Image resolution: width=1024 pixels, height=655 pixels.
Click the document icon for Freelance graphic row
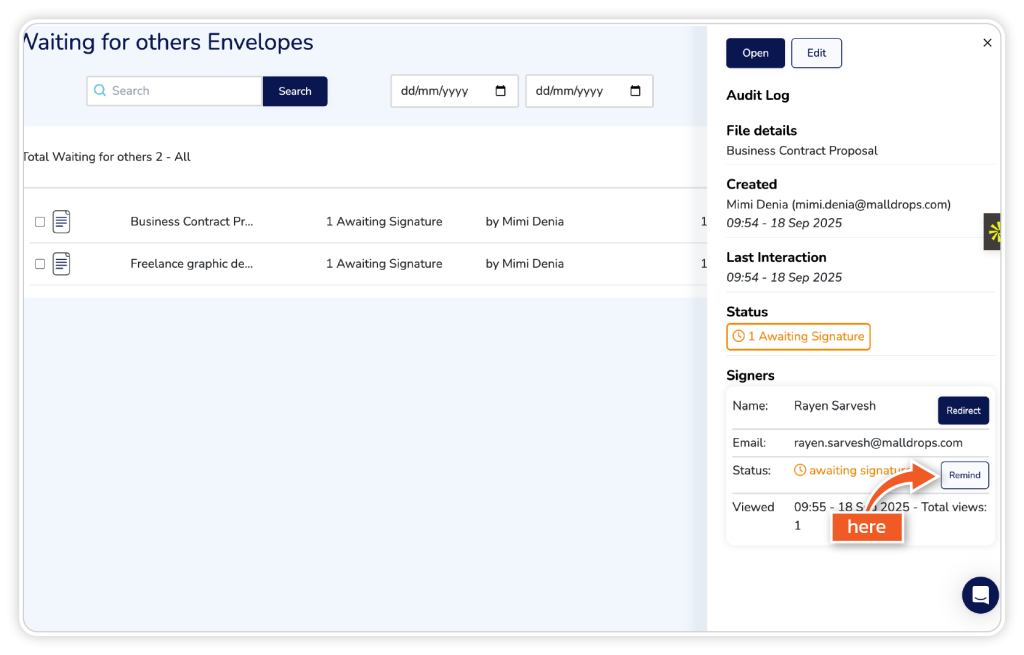click(x=61, y=264)
